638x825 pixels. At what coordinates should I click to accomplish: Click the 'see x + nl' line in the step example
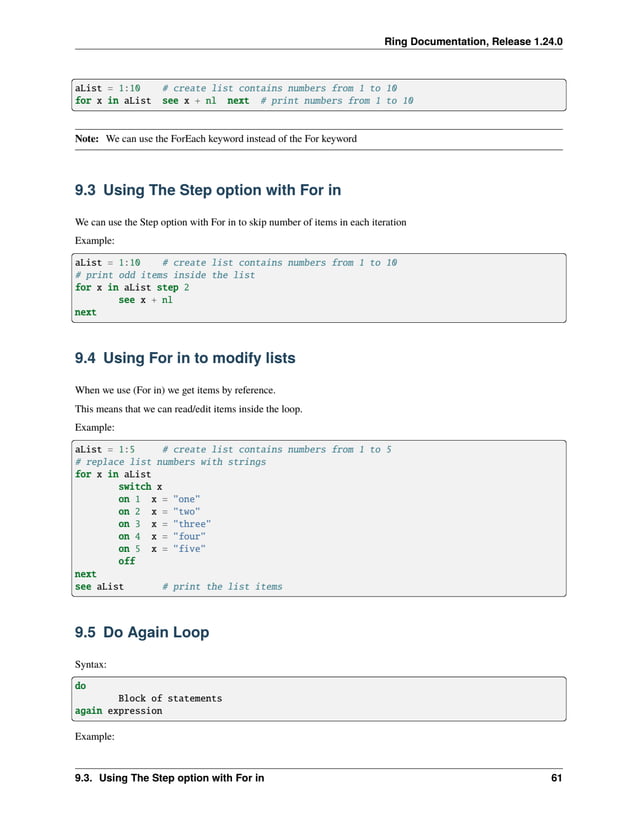click(146, 300)
